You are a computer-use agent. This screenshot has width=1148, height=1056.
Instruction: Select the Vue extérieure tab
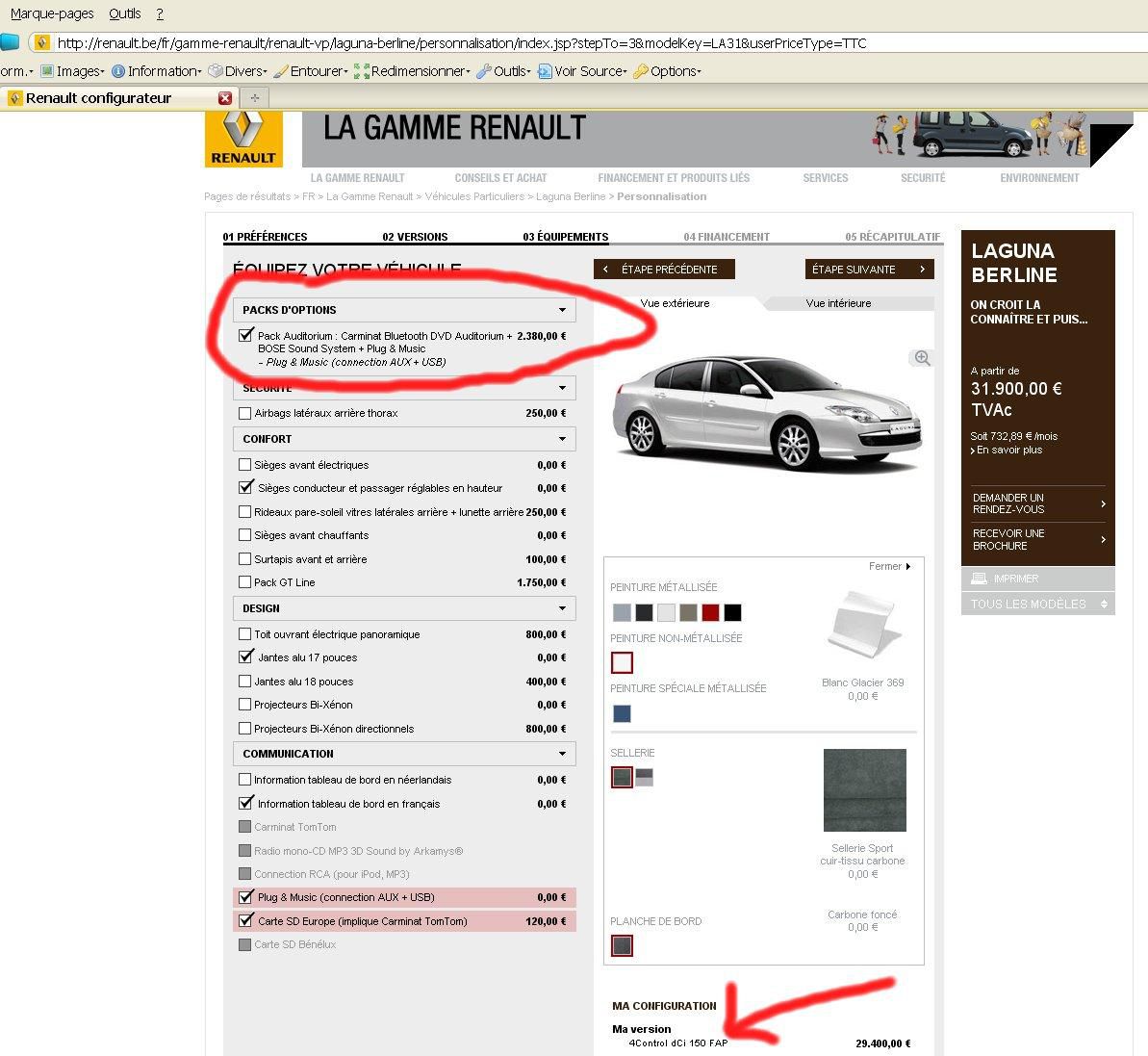pos(675,303)
